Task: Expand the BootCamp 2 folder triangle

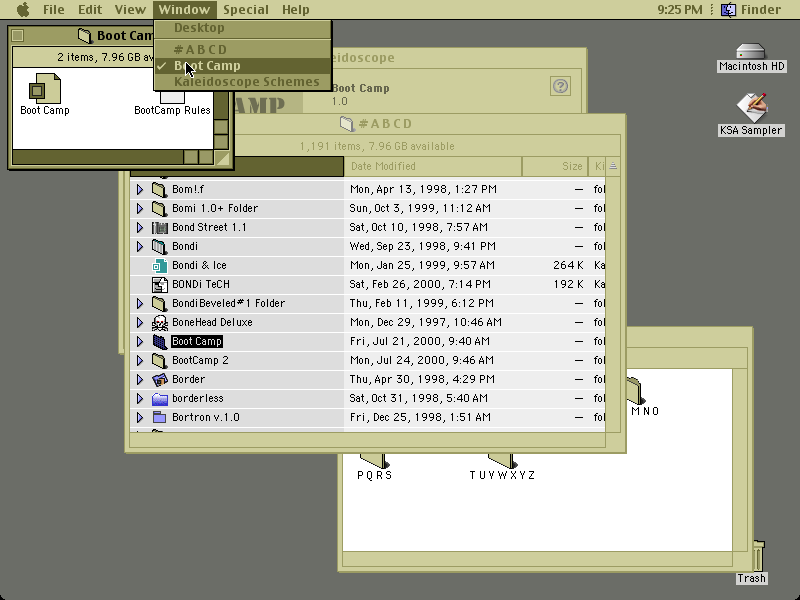Action: point(140,361)
